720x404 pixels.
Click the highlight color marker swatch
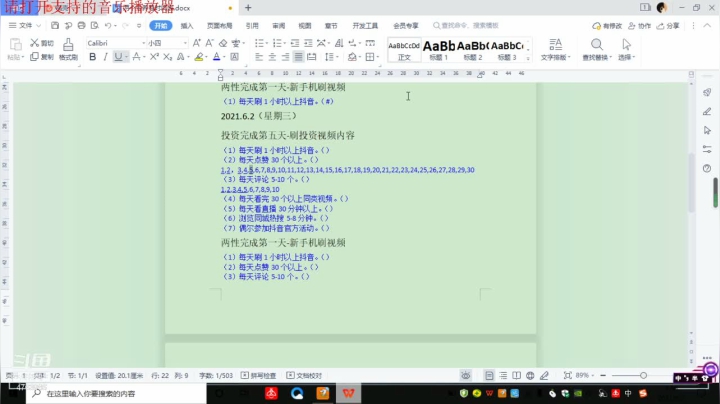(x=198, y=56)
